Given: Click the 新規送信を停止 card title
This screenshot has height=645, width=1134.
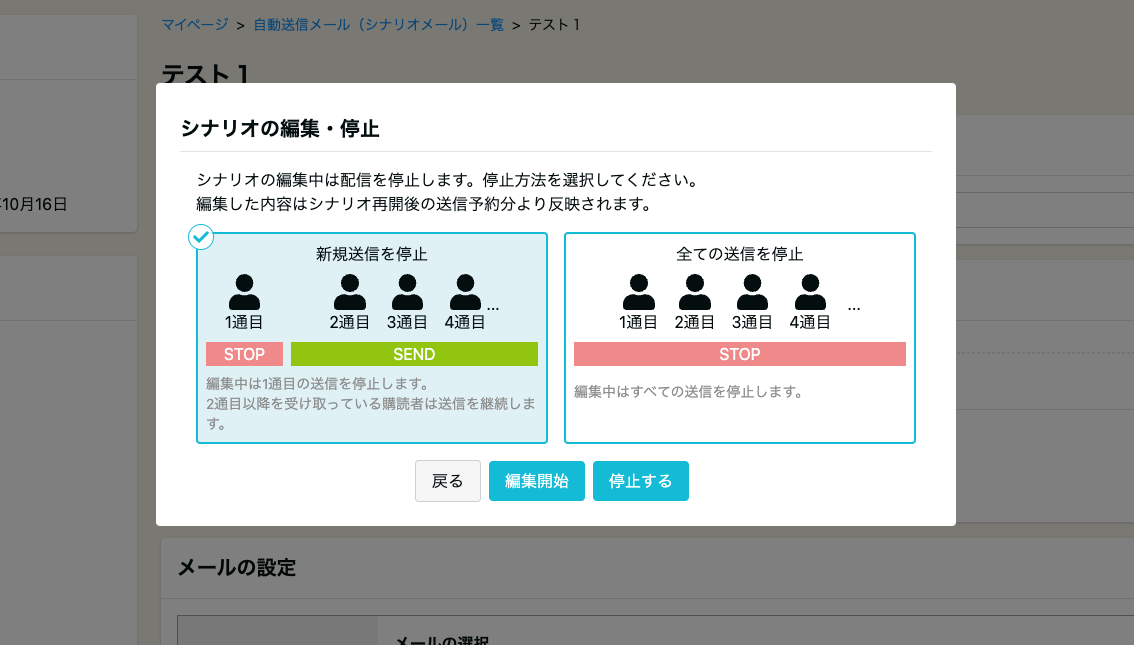Looking at the screenshot, I should pos(372,254).
